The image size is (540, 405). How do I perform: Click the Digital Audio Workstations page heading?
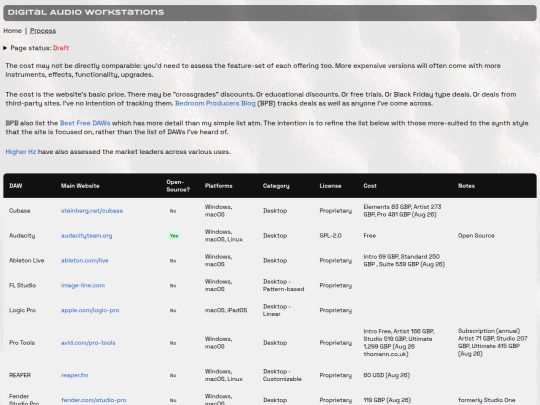tap(86, 12)
